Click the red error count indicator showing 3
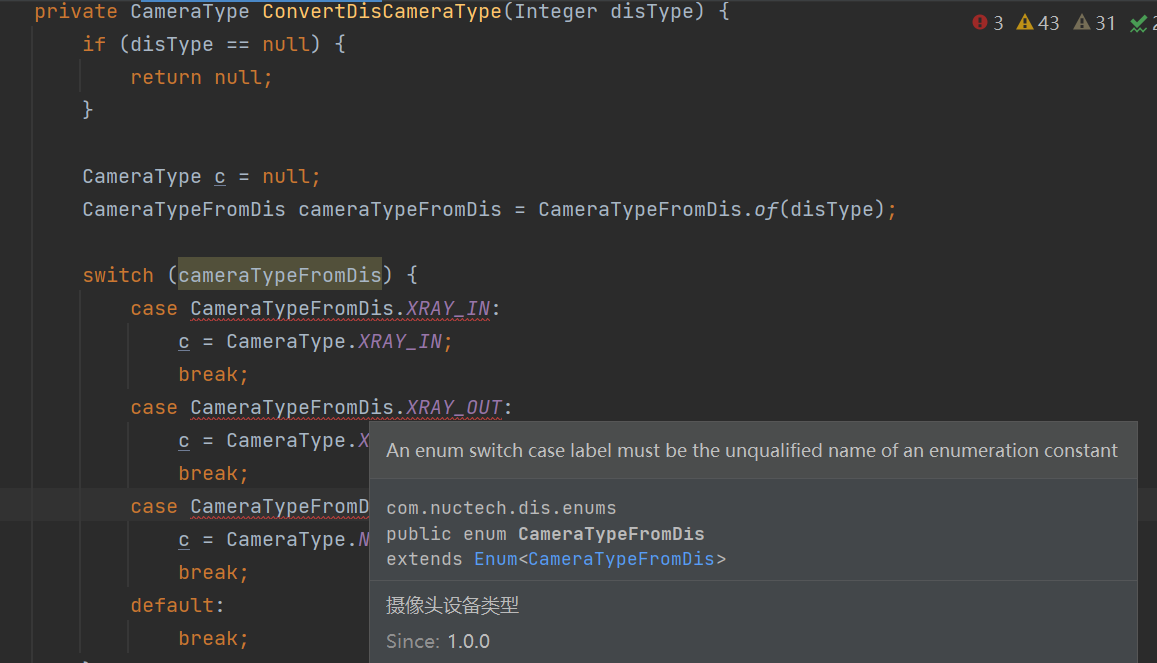Image resolution: width=1157 pixels, height=663 pixels. [x=988, y=22]
